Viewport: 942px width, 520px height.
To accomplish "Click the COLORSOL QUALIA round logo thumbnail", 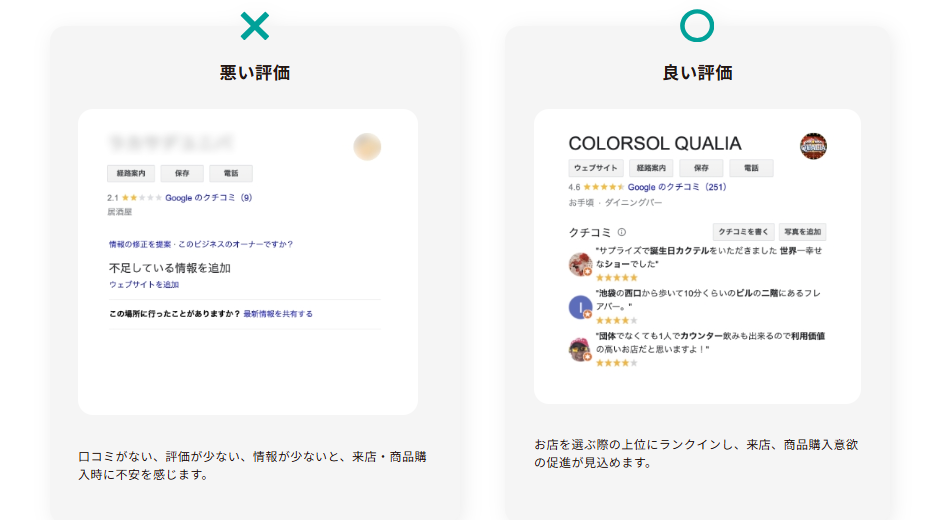I will click(x=813, y=146).
